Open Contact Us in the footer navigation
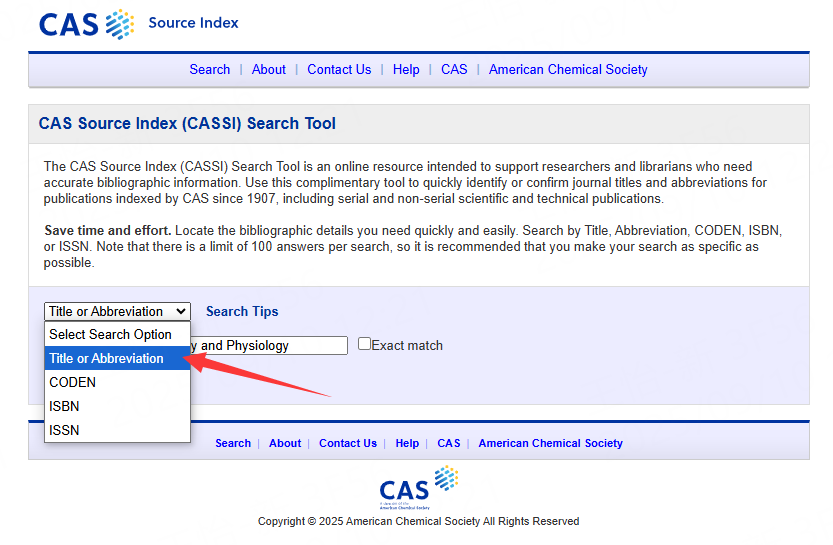This screenshot has height=545, width=833. (x=348, y=443)
